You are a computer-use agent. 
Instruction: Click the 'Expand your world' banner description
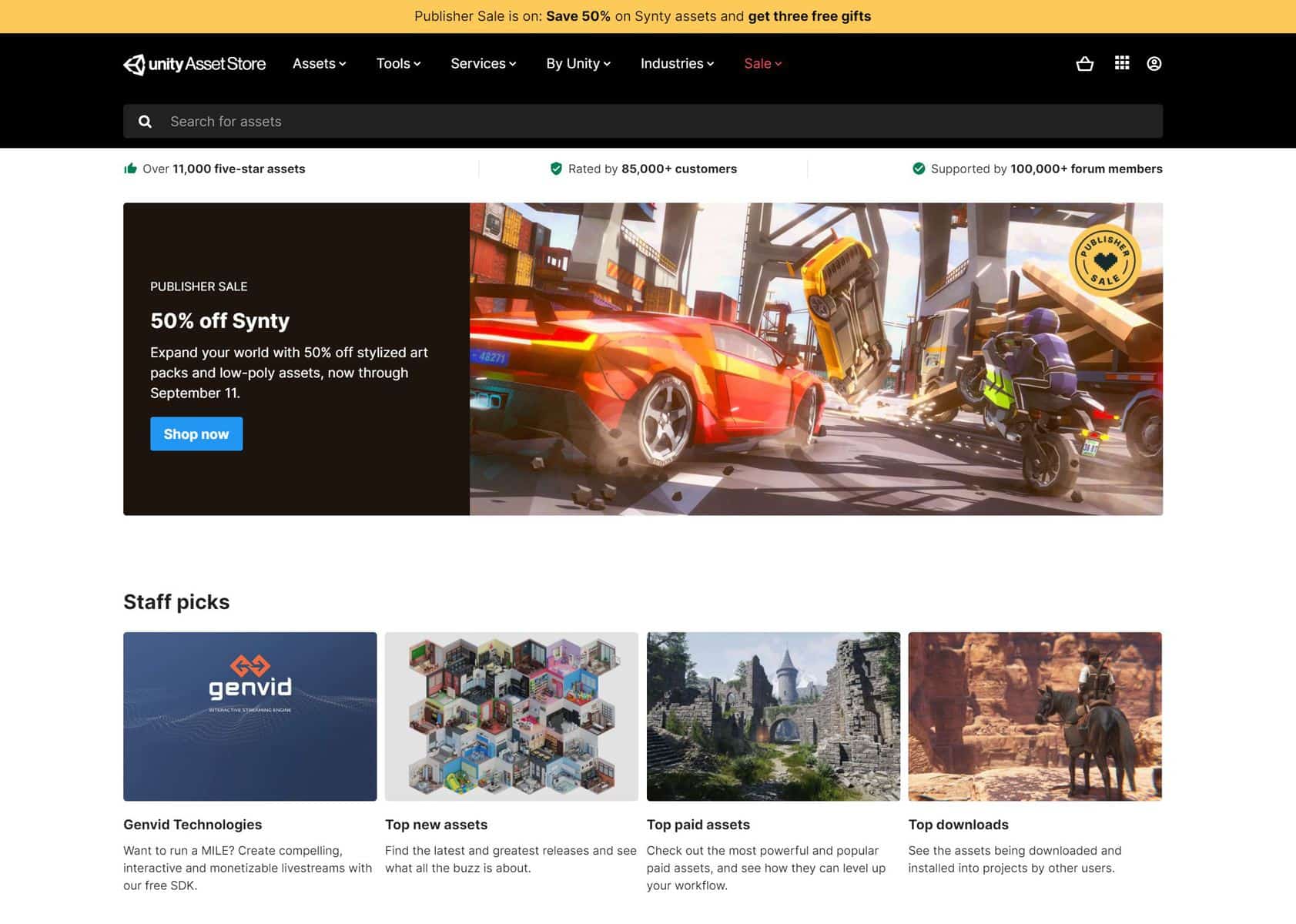coord(289,373)
